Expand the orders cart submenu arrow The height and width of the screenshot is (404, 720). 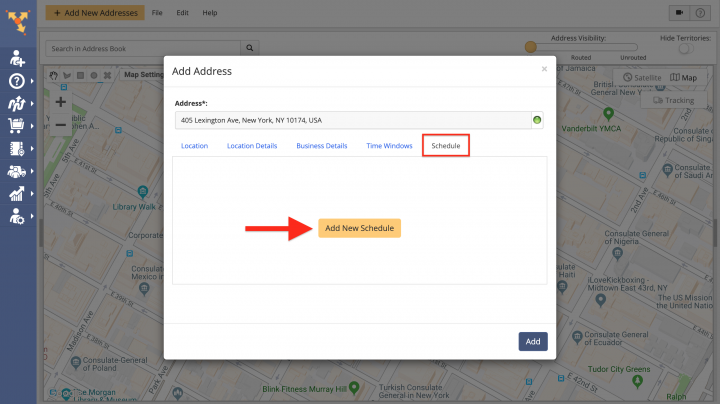point(32,126)
